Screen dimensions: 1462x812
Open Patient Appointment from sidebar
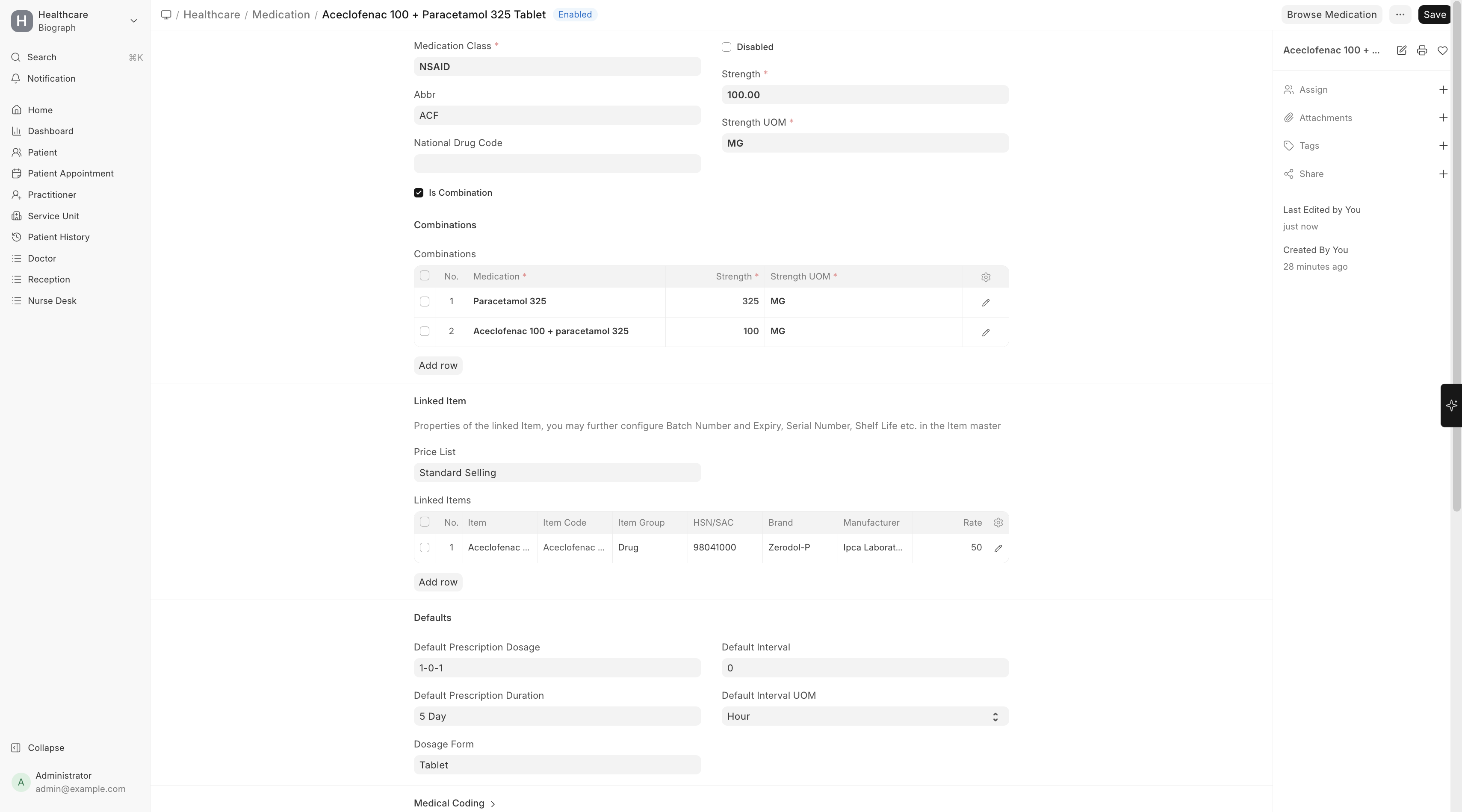point(71,174)
